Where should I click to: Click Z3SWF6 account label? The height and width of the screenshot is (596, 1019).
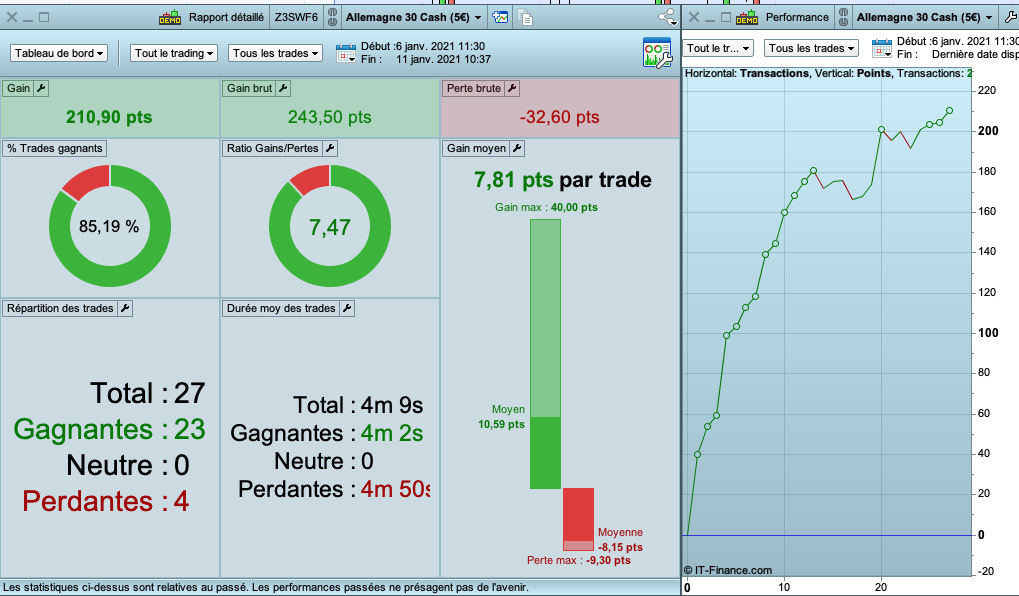pos(296,18)
